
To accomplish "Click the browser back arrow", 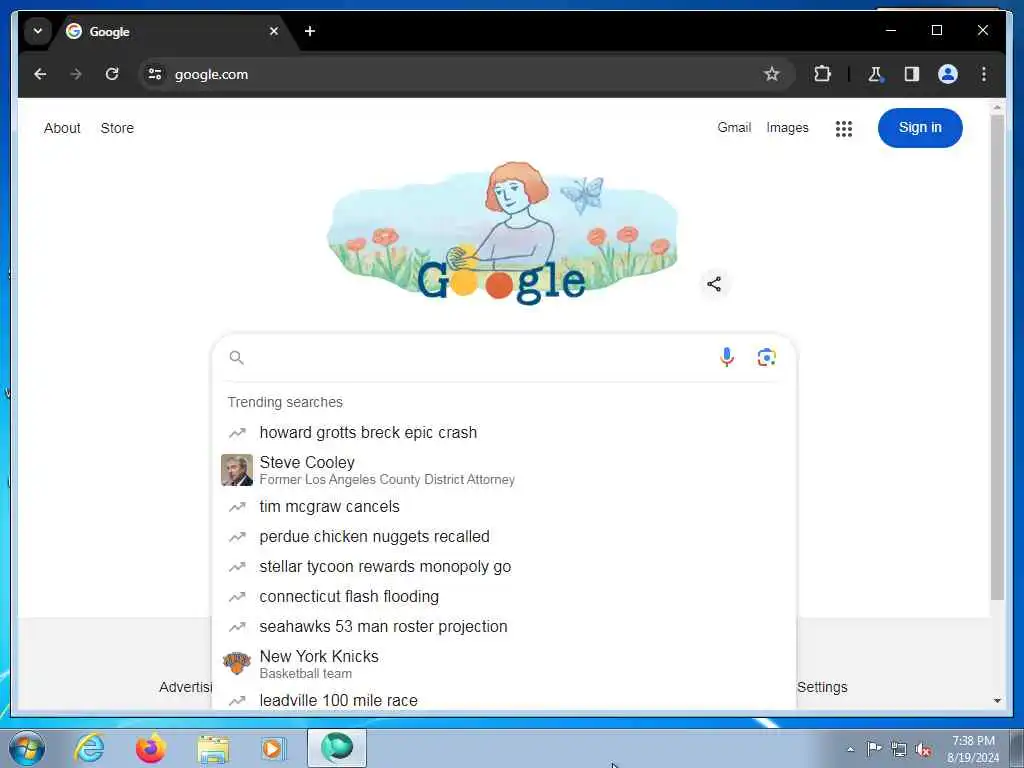I will click(x=40, y=74).
